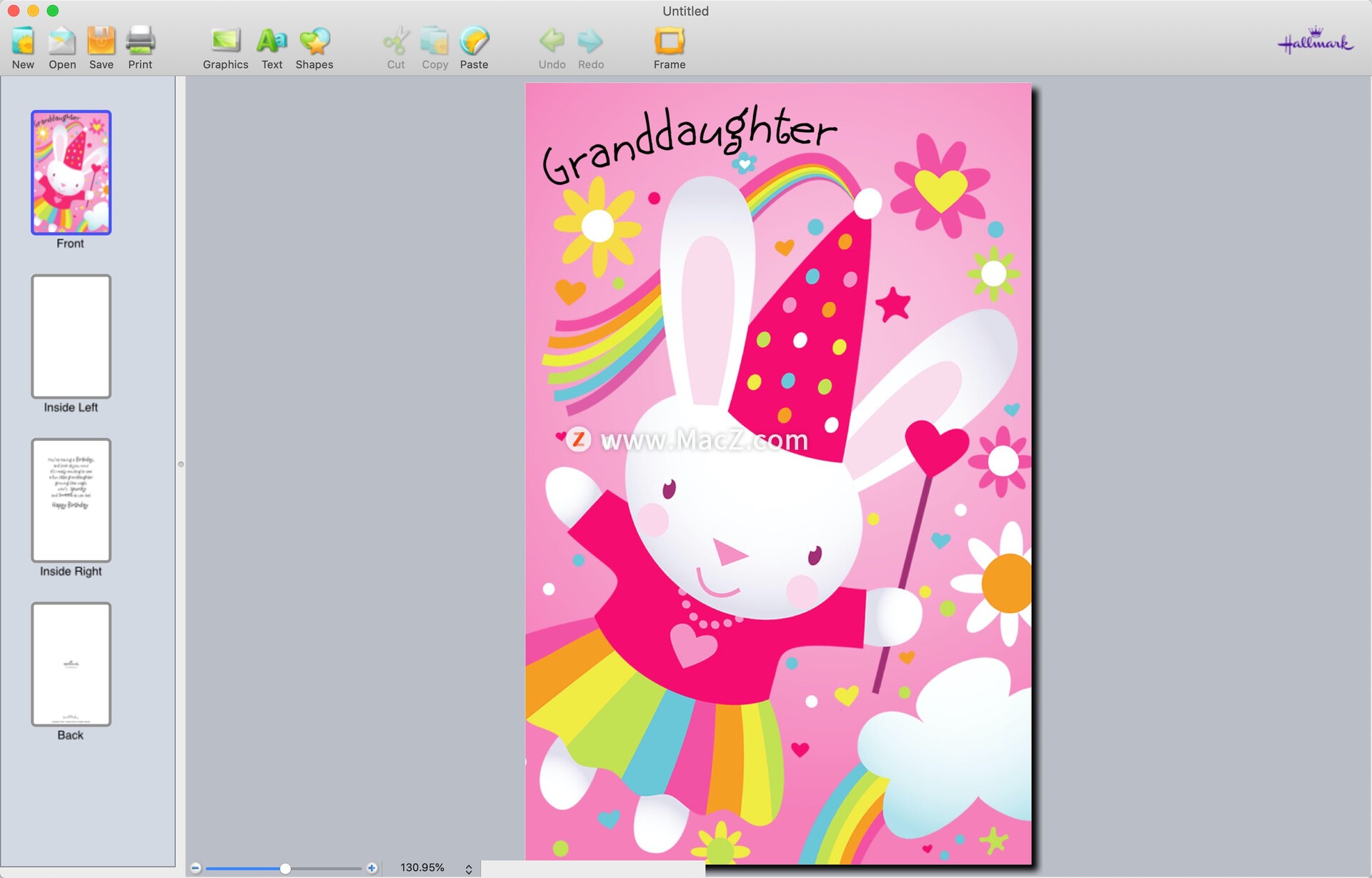
Task: Click the Redo arrow
Action: 590,41
